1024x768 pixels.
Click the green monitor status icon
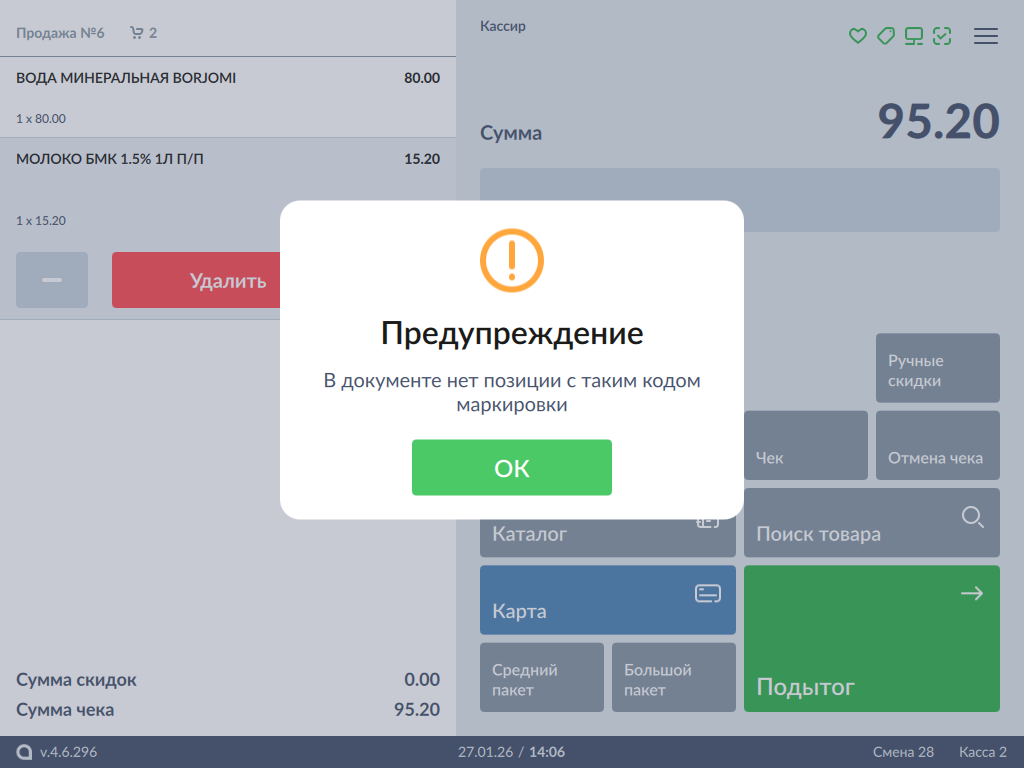click(x=913, y=36)
